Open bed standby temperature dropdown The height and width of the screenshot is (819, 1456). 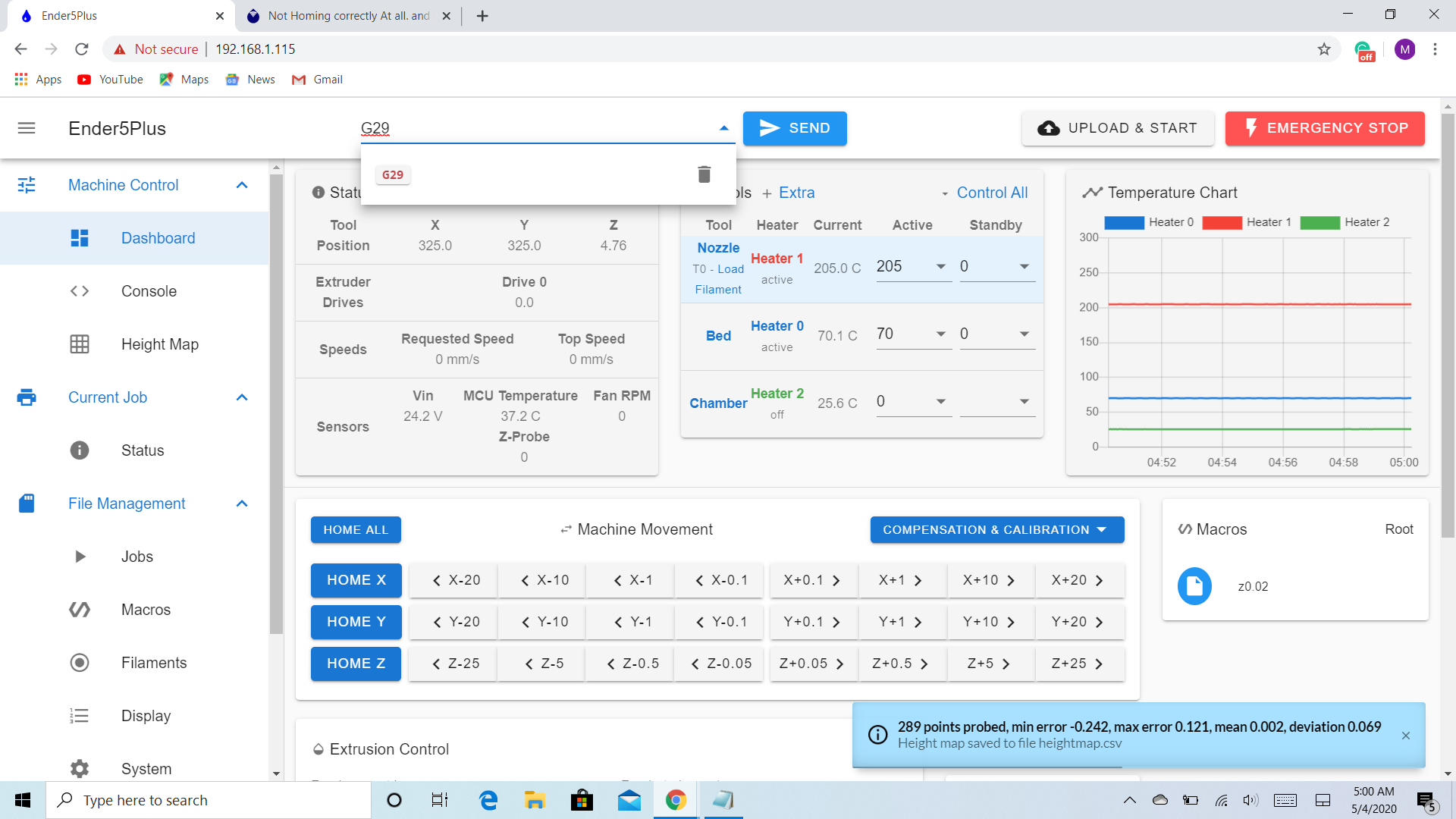(x=1024, y=334)
